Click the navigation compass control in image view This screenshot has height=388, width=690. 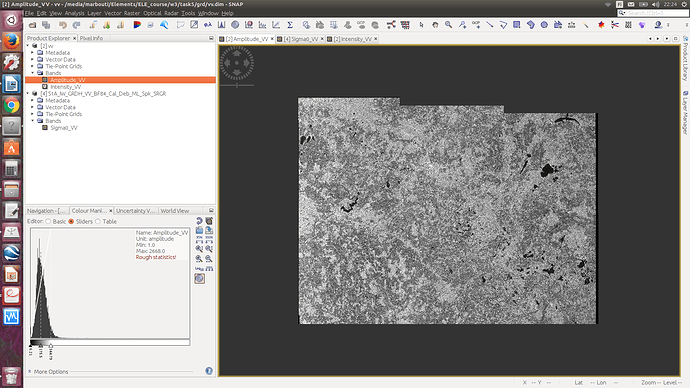(237, 63)
